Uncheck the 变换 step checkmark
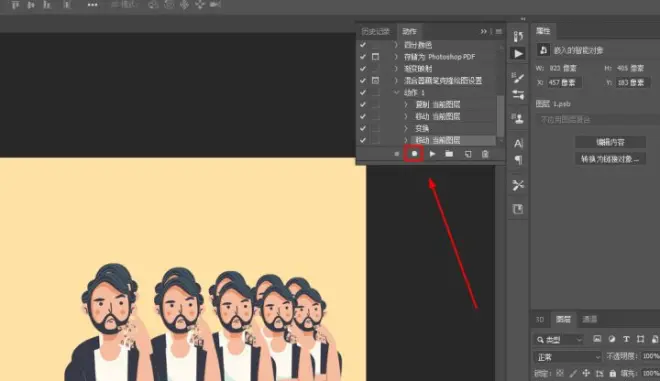Screen dimensions: 660x381 click(x=363, y=128)
